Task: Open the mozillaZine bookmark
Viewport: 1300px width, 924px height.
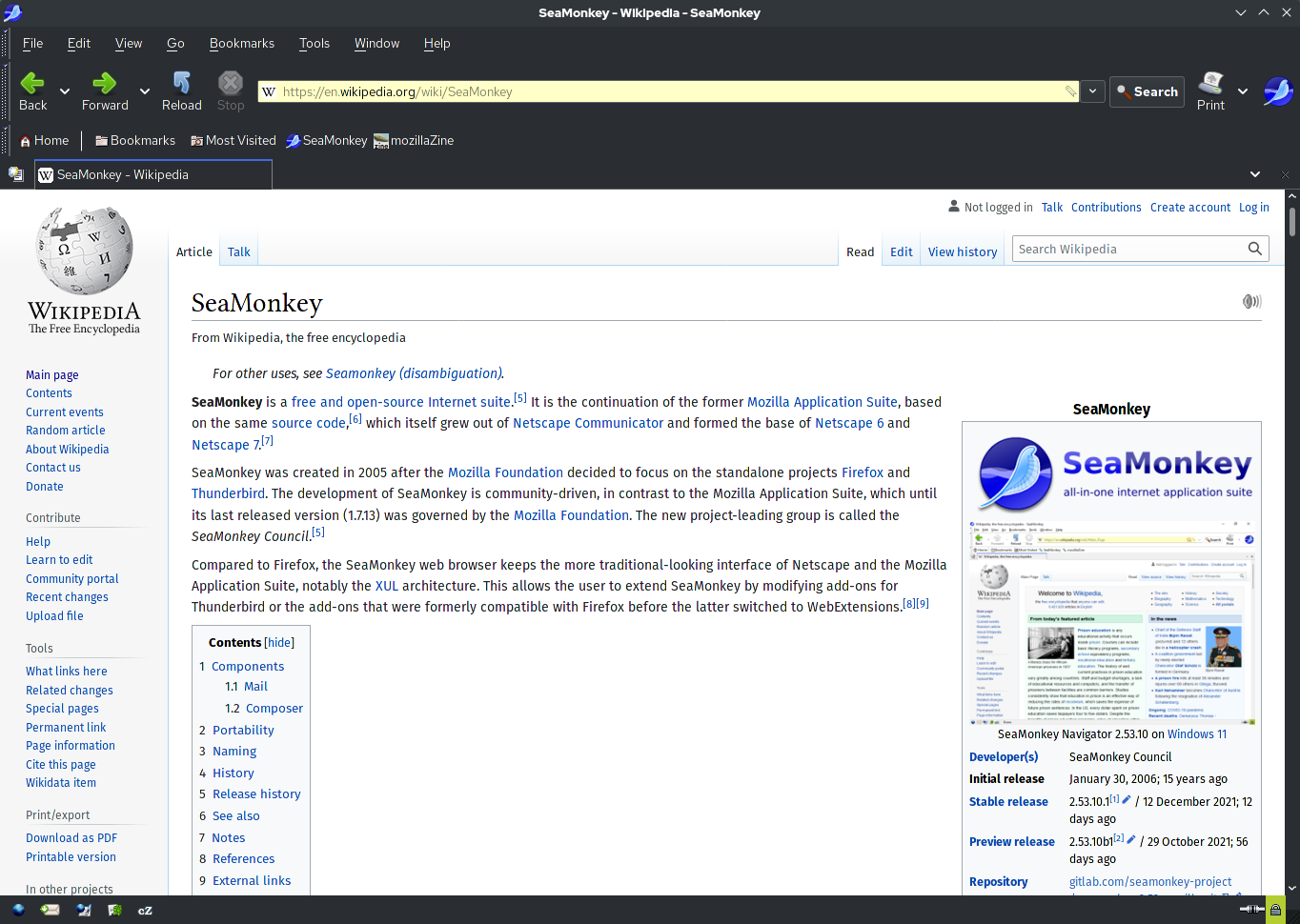Action: coord(414,140)
